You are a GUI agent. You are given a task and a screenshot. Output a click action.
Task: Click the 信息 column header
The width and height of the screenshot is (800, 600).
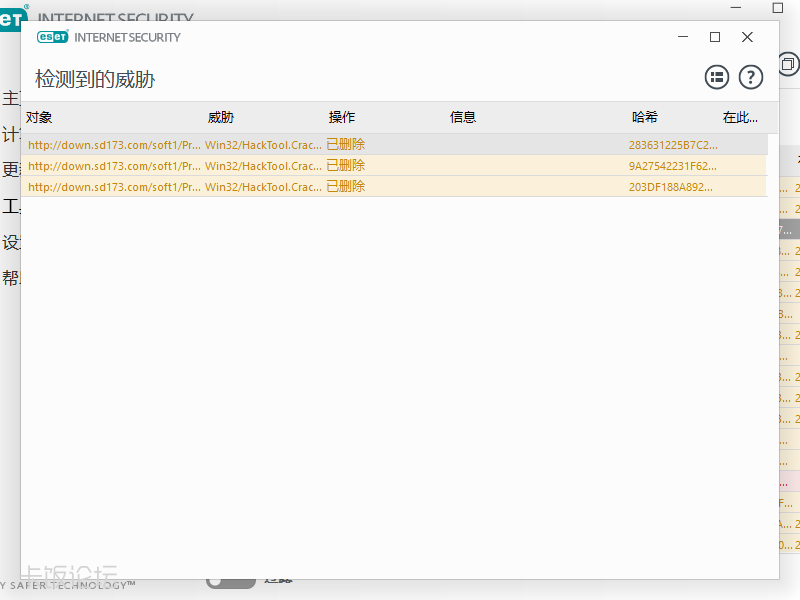(x=463, y=118)
